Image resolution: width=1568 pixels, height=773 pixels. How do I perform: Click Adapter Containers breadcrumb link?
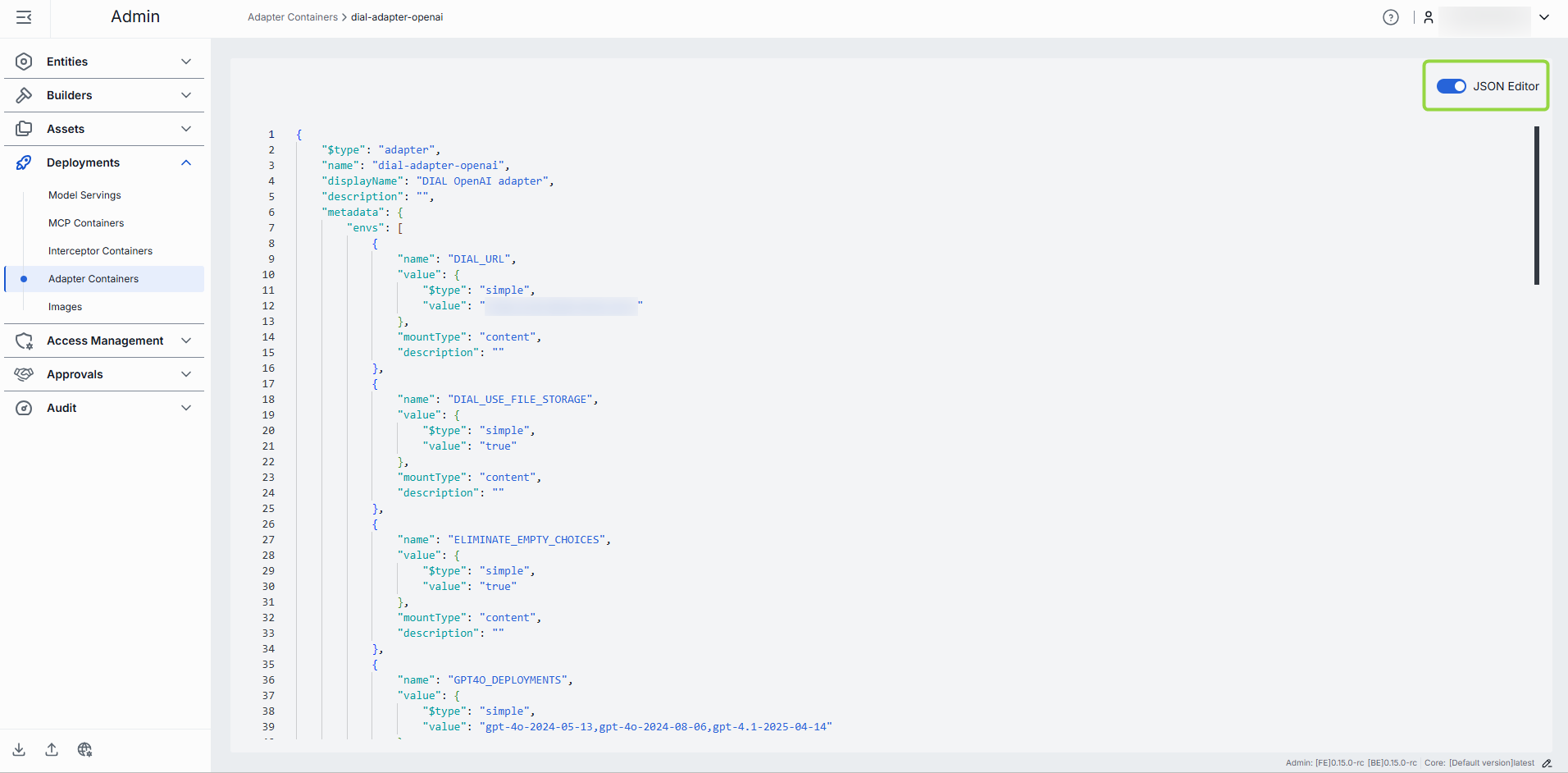292,17
